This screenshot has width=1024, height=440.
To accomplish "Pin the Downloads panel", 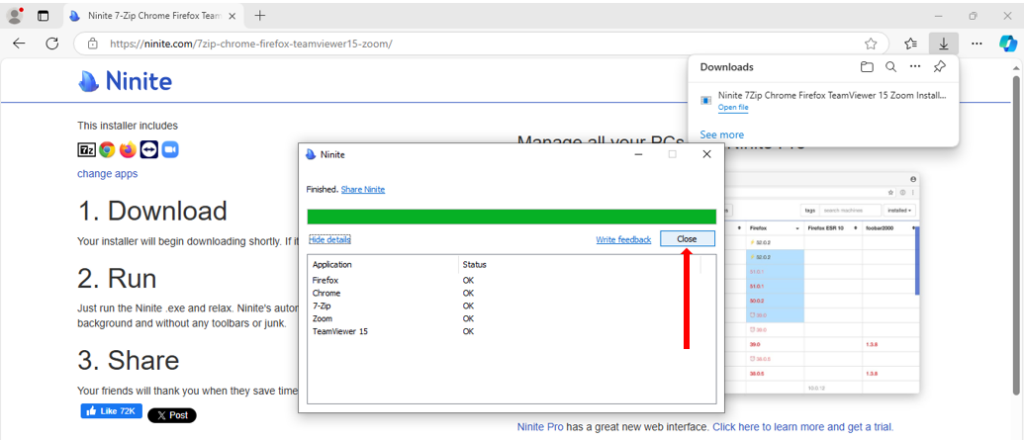I will tap(938, 67).
